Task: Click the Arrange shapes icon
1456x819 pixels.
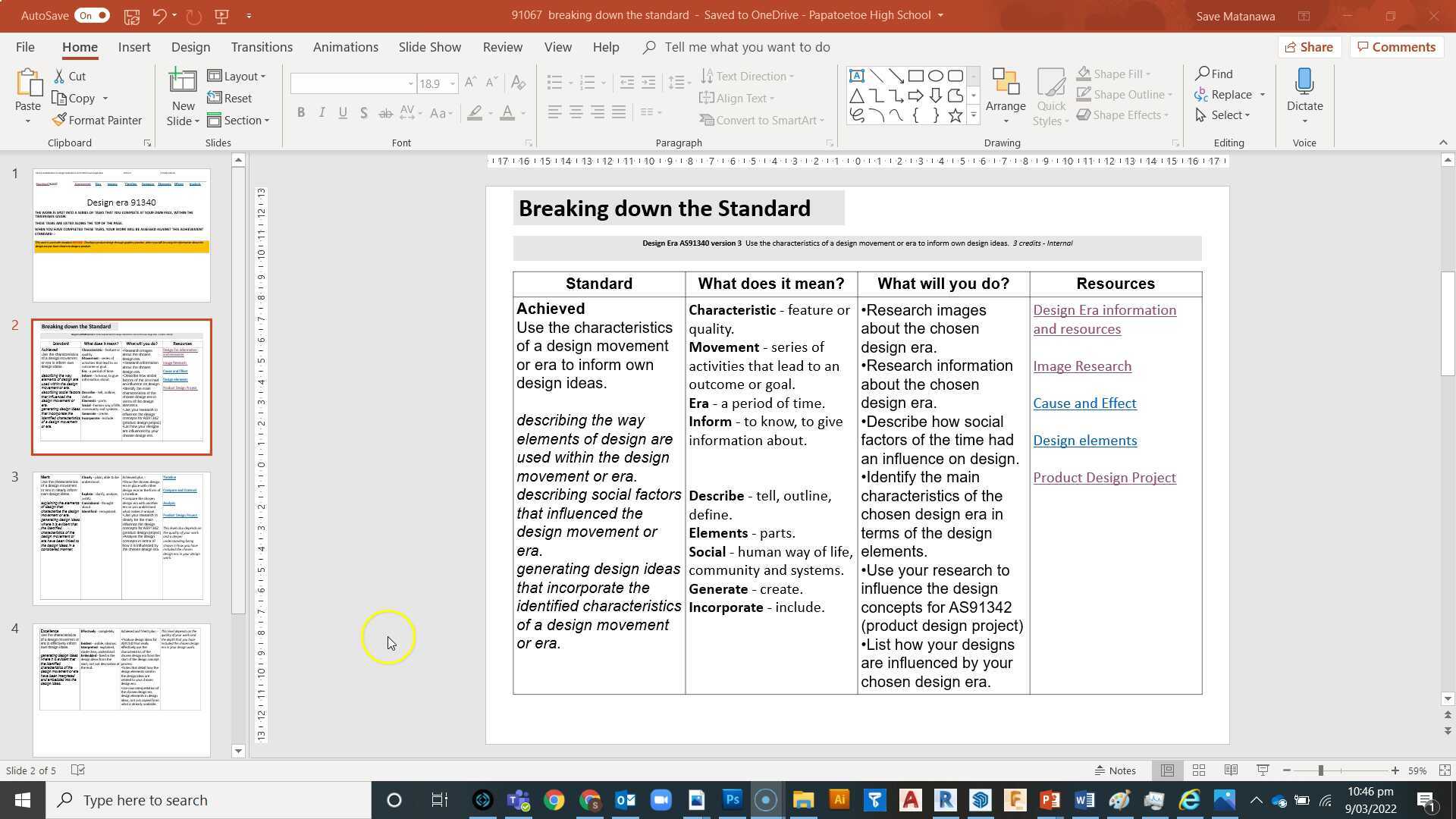Action: [x=1006, y=82]
